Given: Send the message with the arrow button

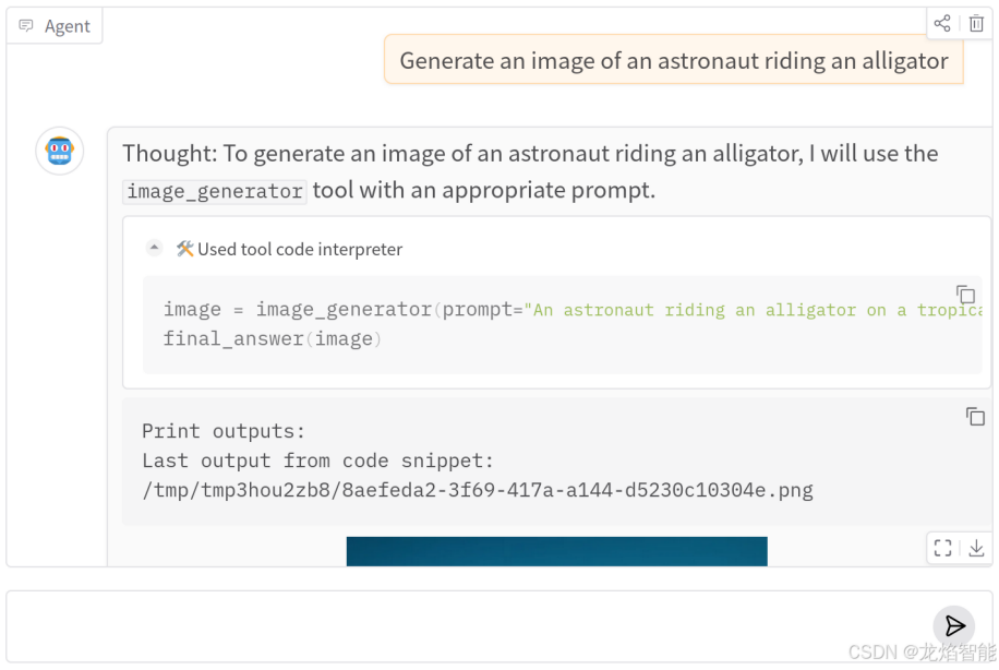Looking at the screenshot, I should pos(954,626).
